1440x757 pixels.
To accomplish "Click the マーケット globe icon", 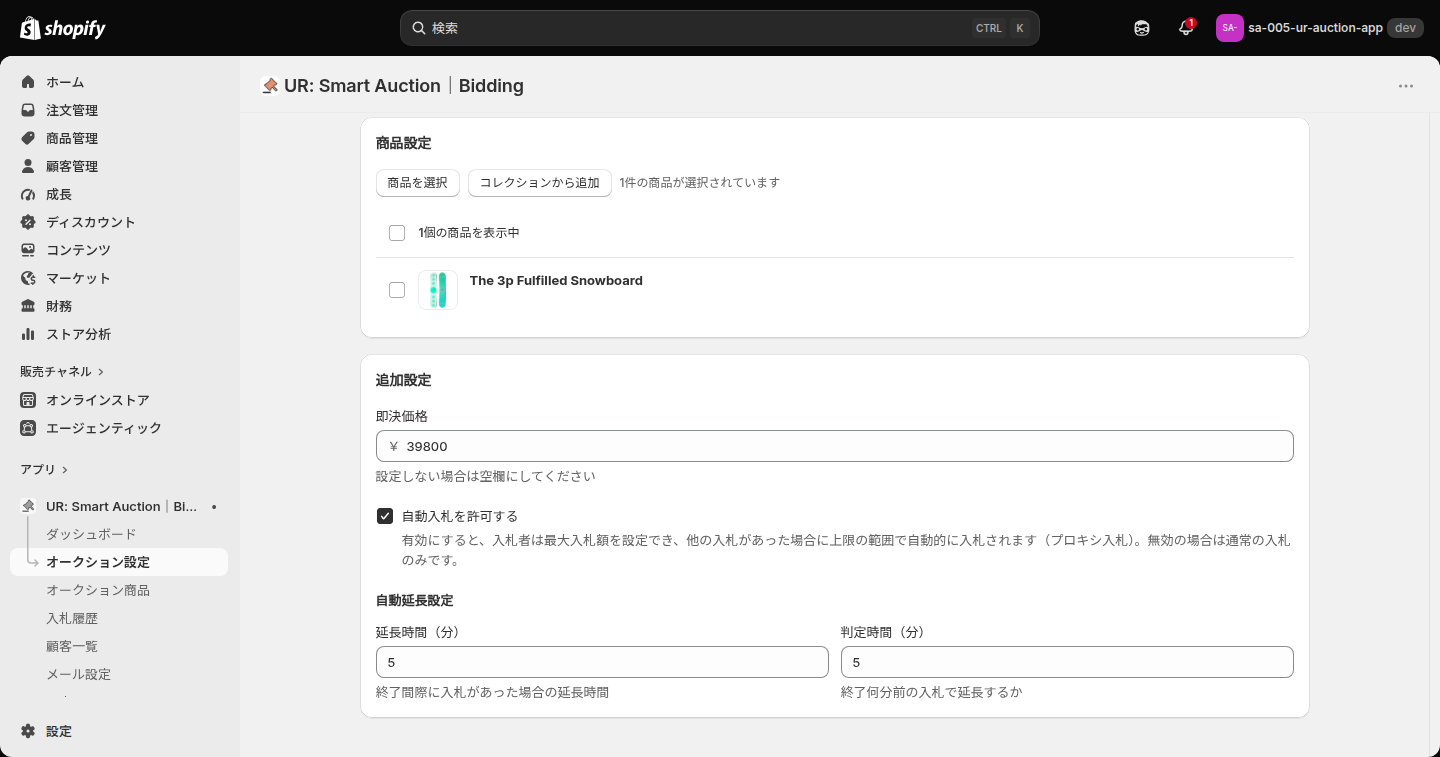I will [x=28, y=278].
